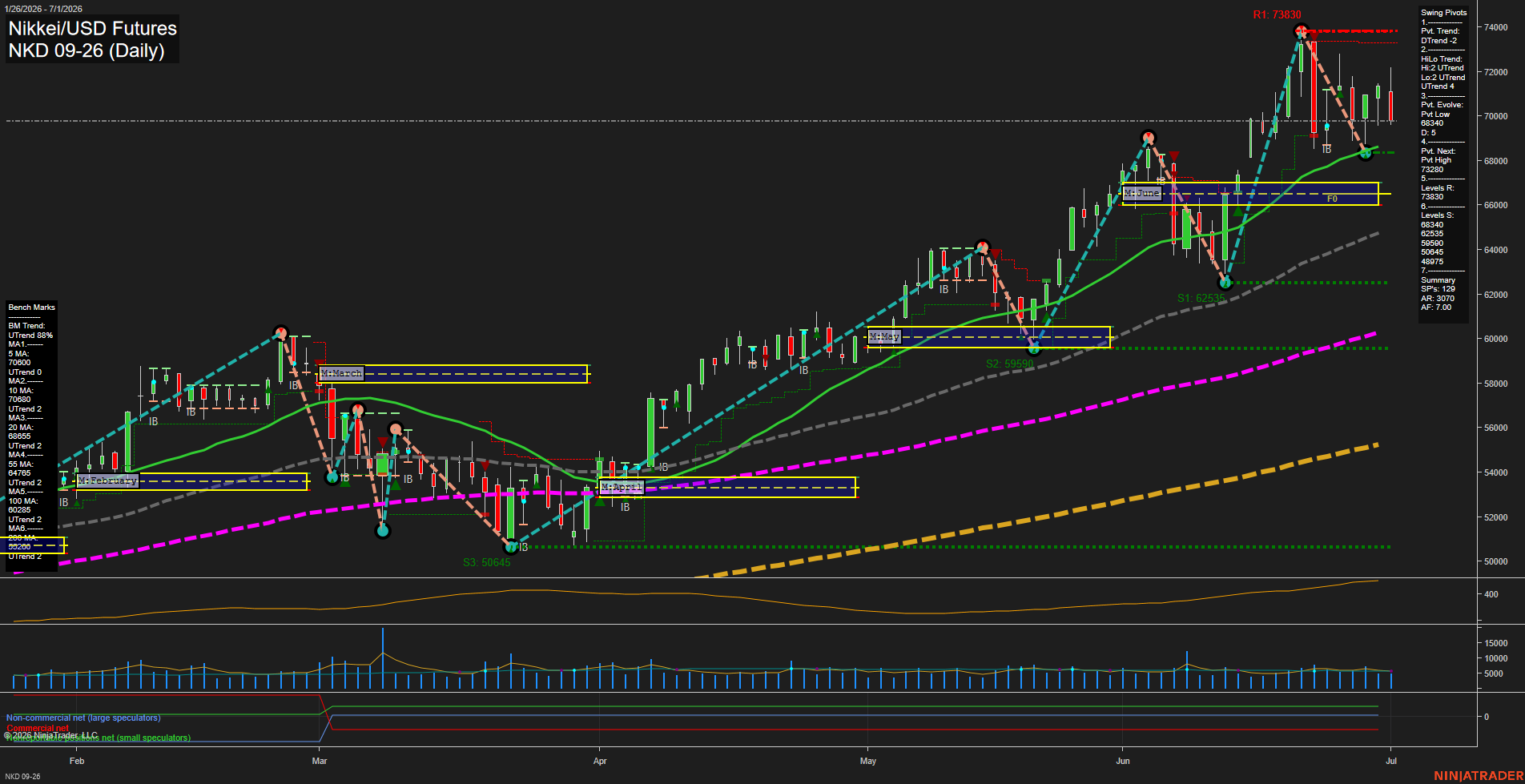The width and height of the screenshot is (1525, 784).
Task: Click the HiLo Trend entry
Action: coord(1443,73)
